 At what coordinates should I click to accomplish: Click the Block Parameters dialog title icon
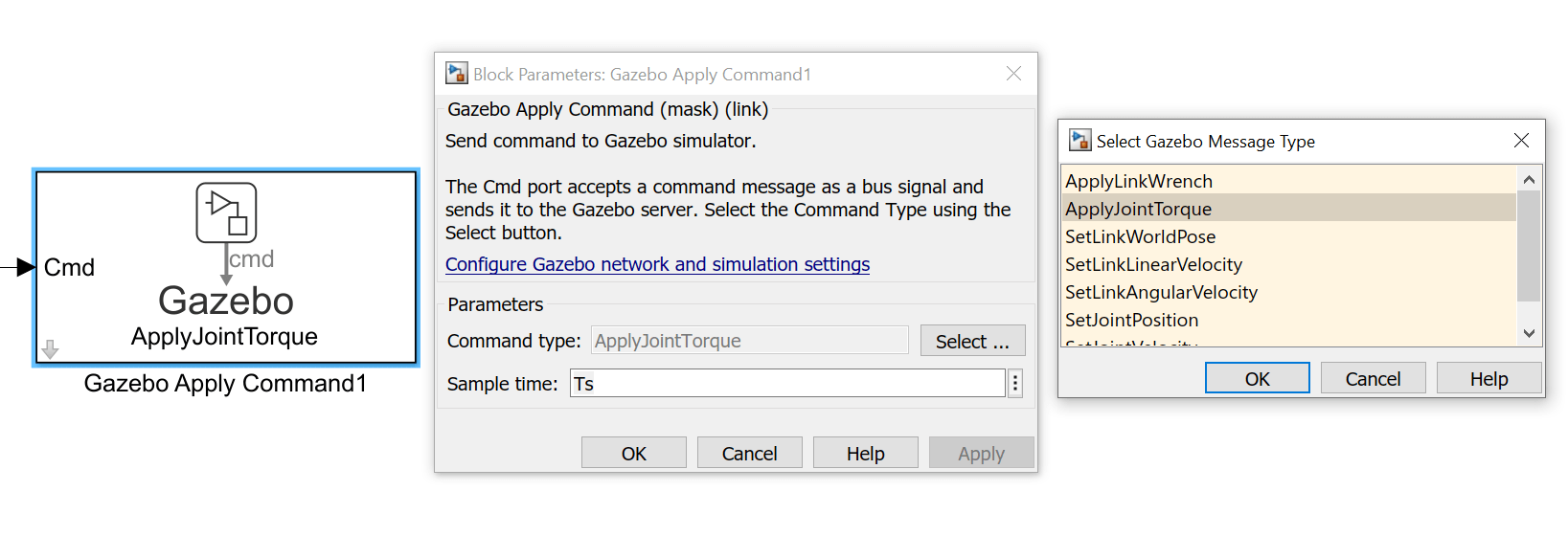pyautogui.click(x=457, y=74)
